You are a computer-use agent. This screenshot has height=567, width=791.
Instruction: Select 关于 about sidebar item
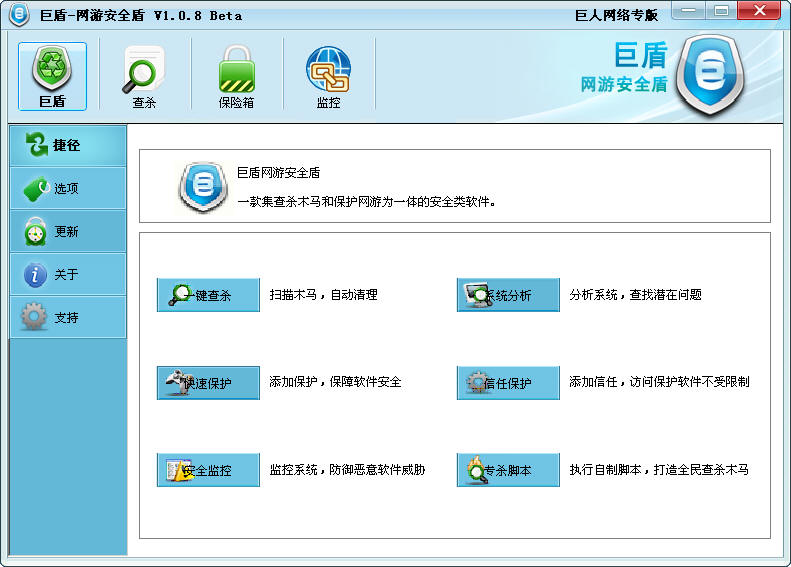[x=68, y=274]
